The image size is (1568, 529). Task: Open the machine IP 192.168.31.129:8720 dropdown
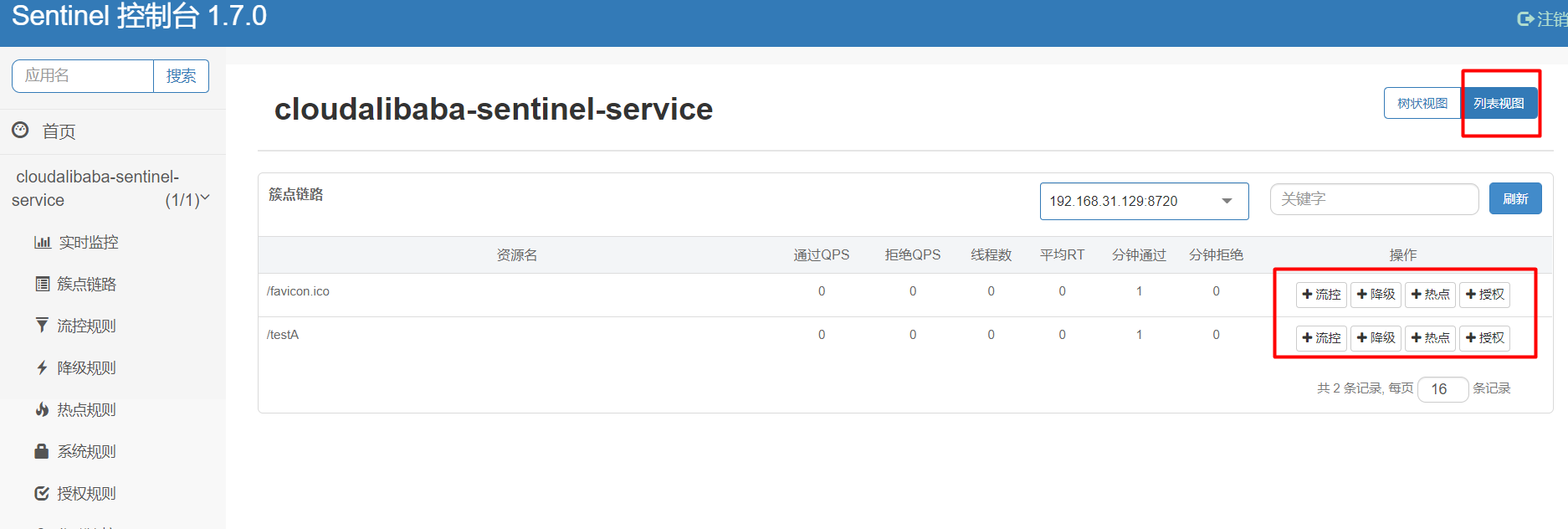coord(1144,201)
